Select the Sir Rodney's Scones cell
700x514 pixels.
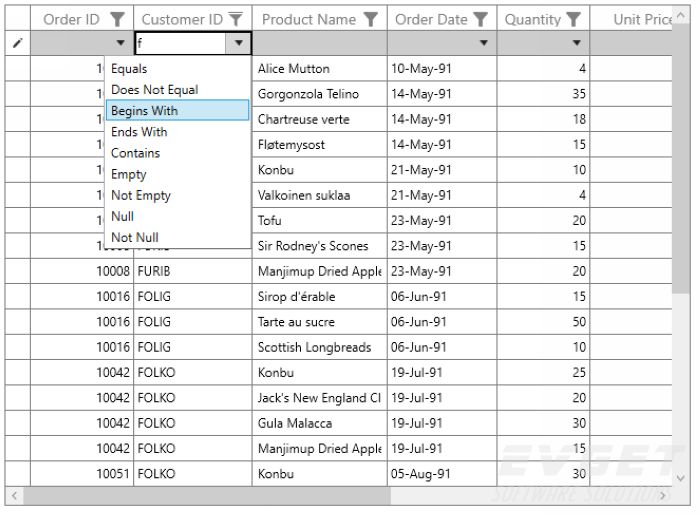tap(320, 246)
